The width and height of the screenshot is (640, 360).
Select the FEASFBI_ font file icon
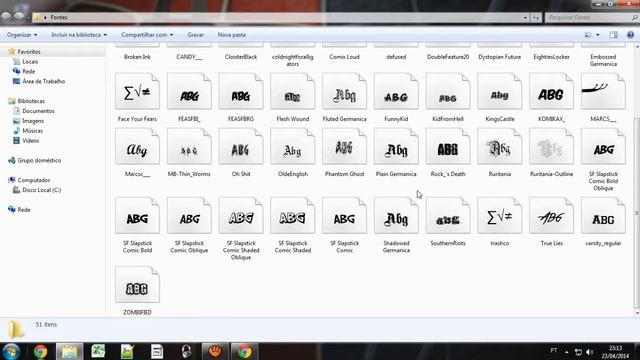189,91
